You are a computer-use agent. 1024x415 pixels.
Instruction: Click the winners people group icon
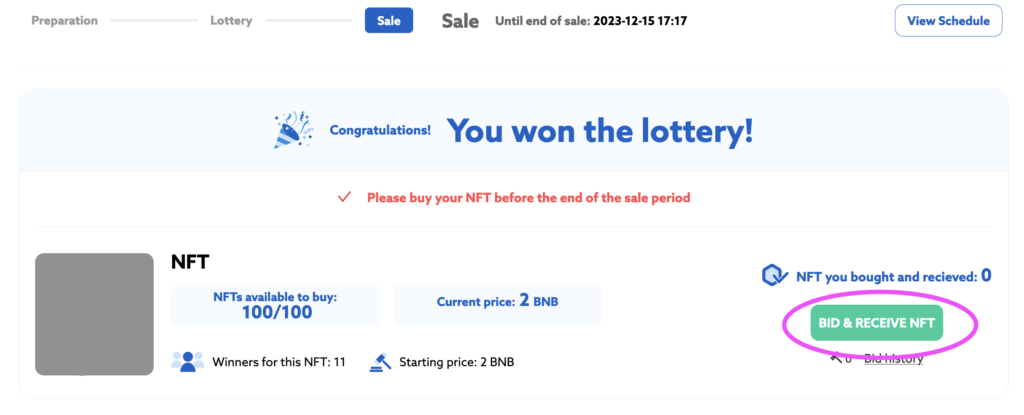pyautogui.click(x=187, y=361)
